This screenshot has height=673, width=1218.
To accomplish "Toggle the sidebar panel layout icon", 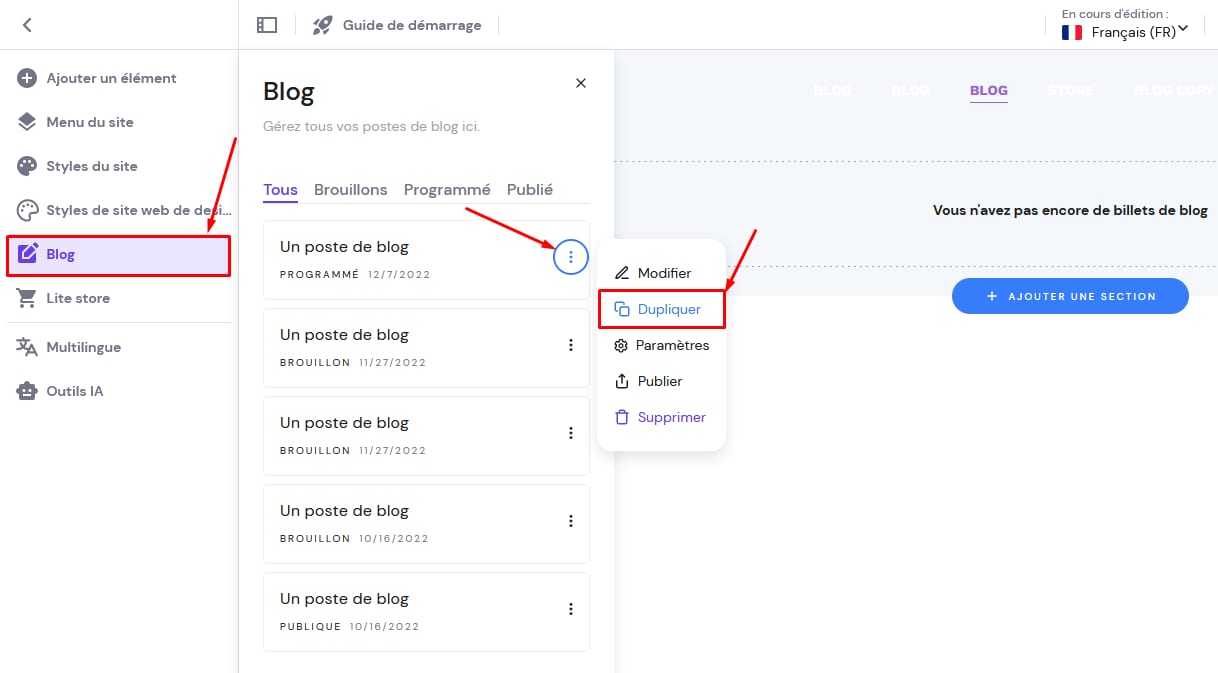I will [267, 25].
